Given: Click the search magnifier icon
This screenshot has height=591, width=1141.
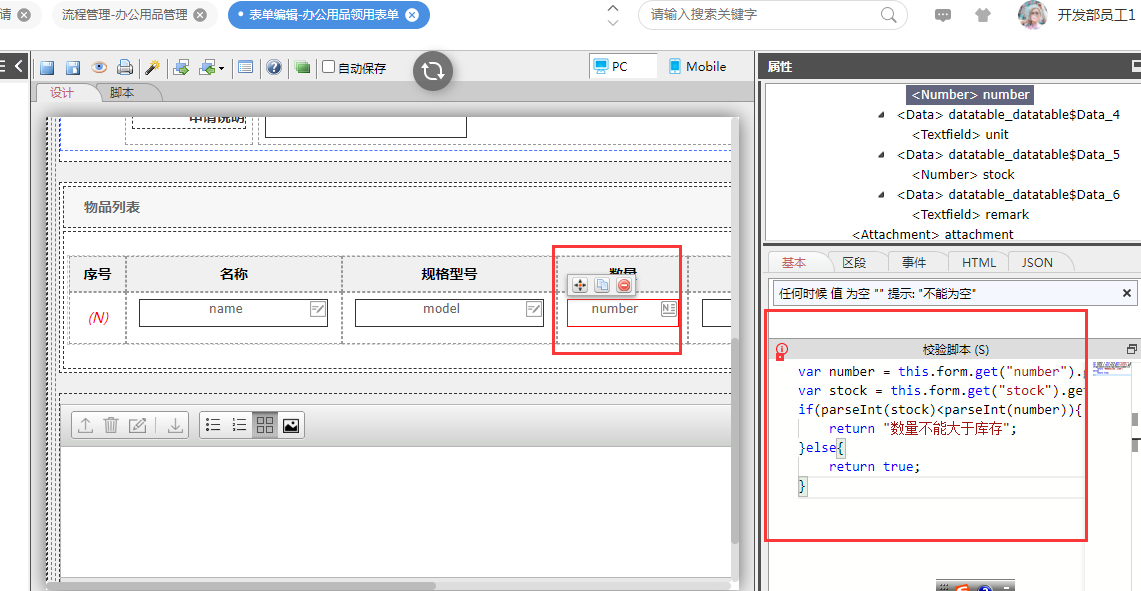Looking at the screenshot, I should [888, 15].
